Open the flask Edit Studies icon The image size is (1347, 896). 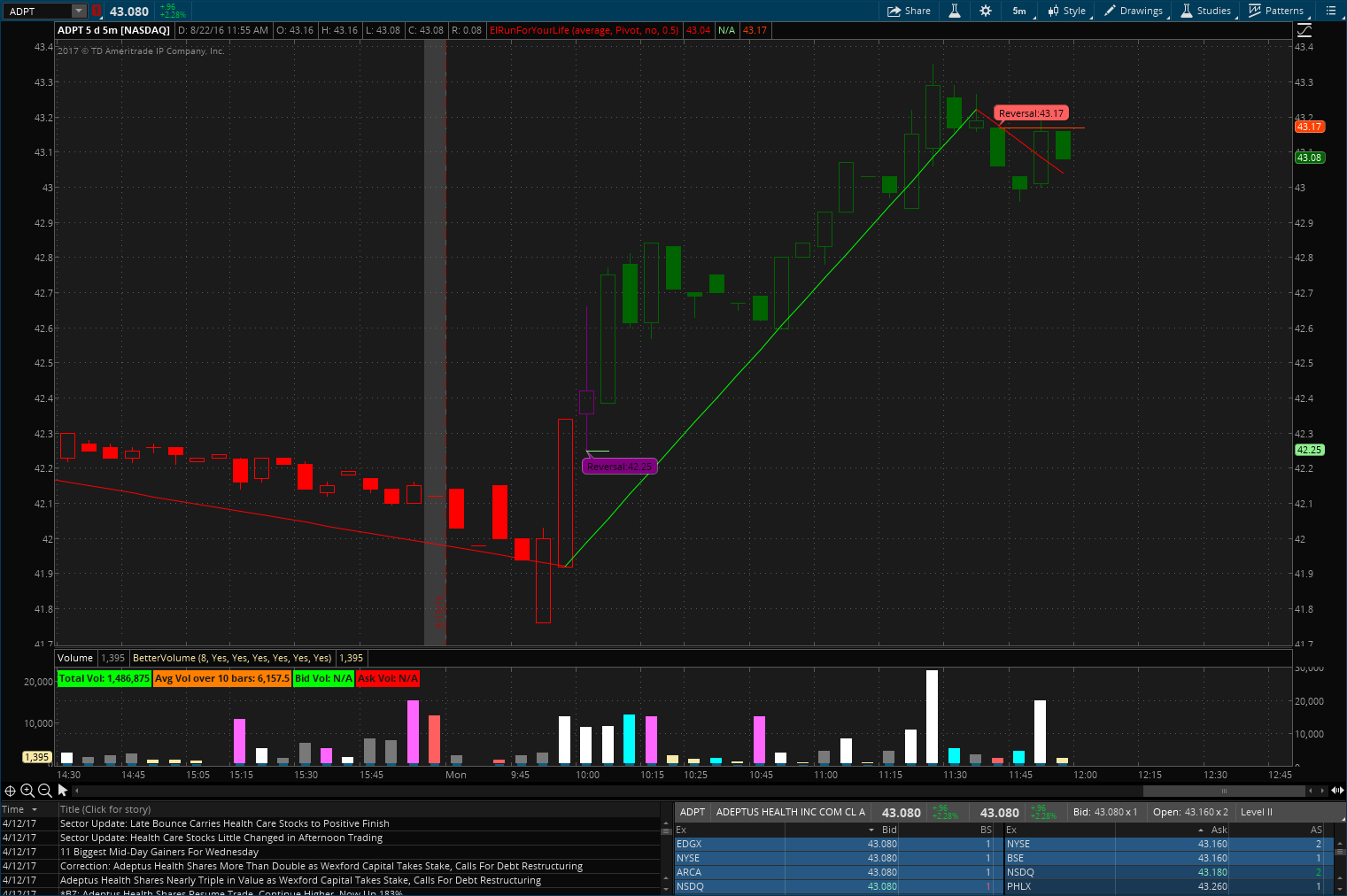click(955, 11)
